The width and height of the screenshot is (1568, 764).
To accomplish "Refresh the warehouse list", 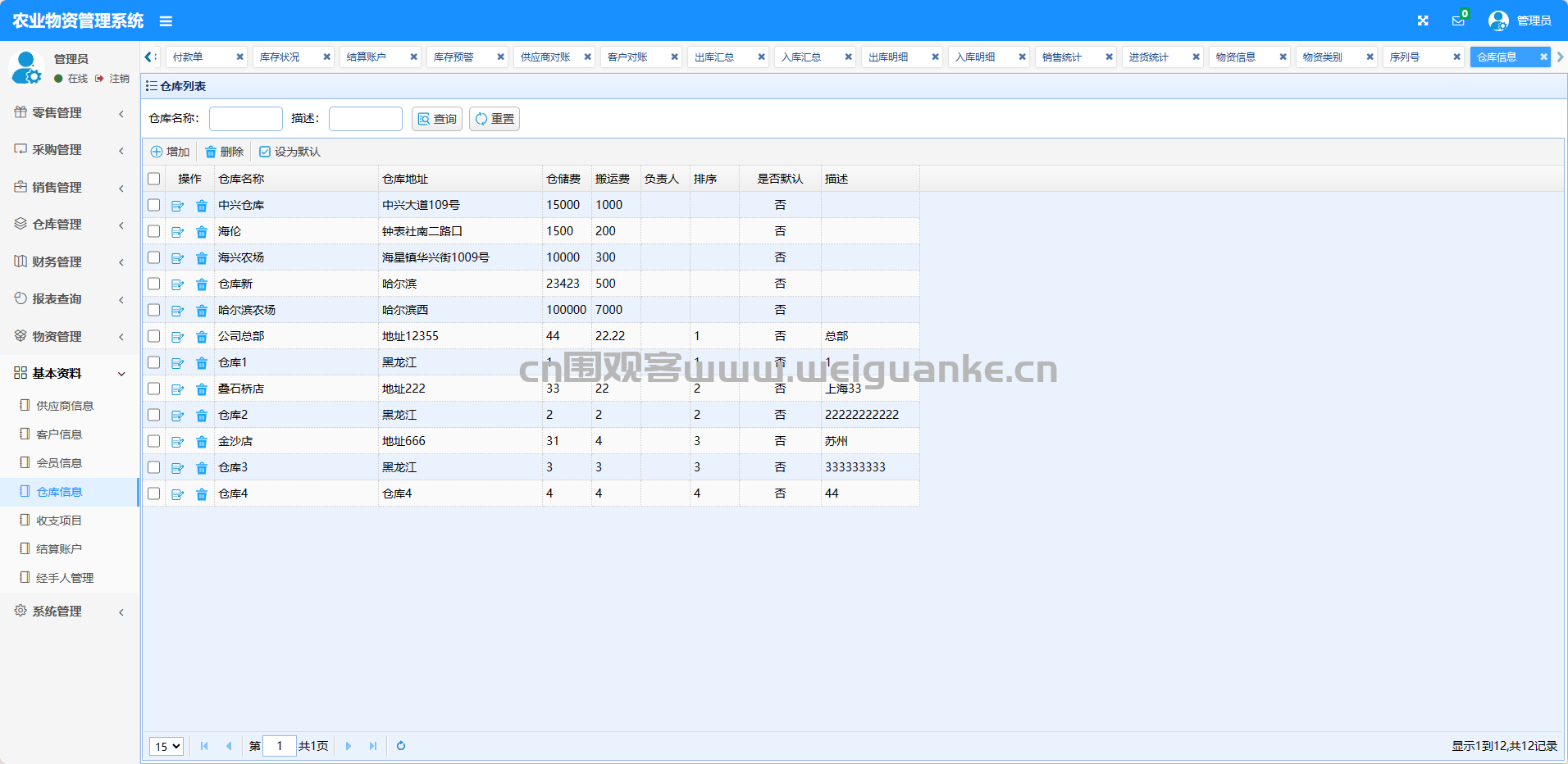I will pyautogui.click(x=401, y=746).
